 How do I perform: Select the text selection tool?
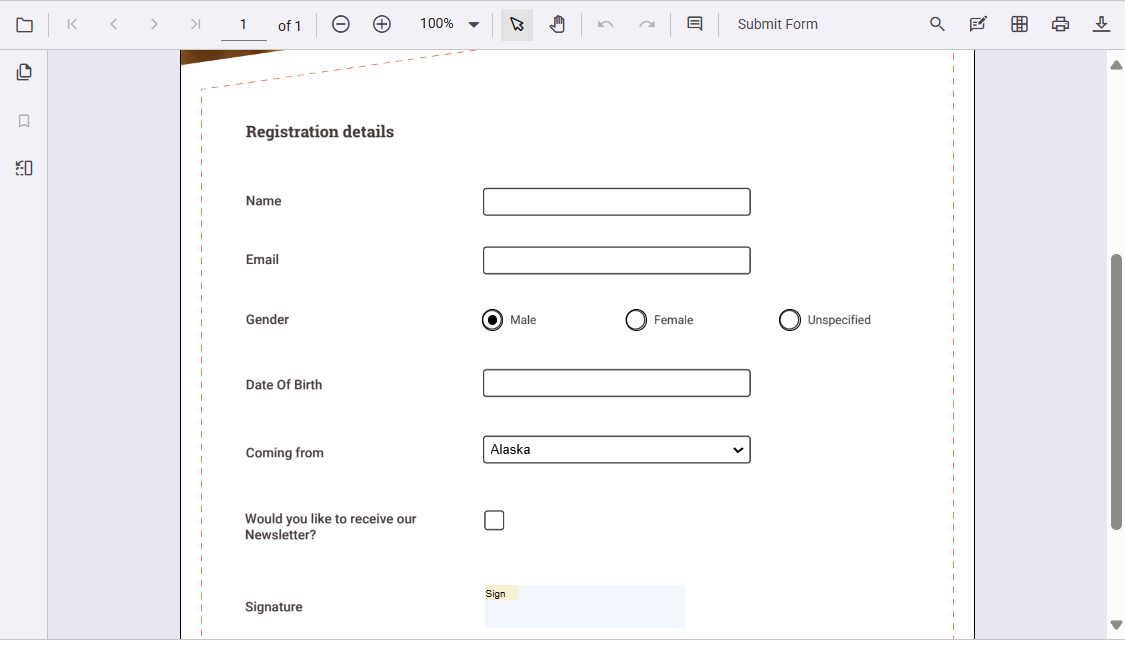(x=516, y=24)
